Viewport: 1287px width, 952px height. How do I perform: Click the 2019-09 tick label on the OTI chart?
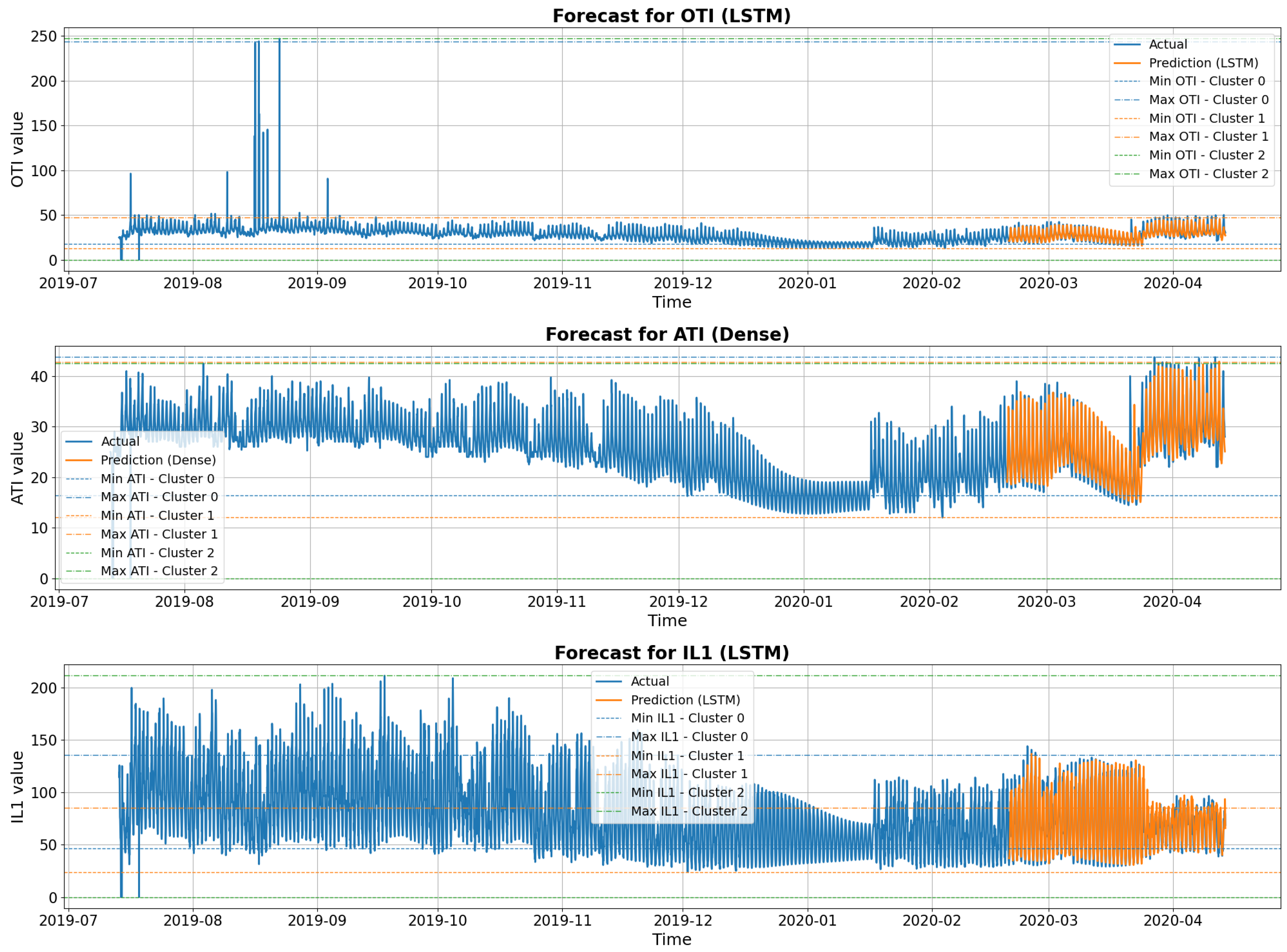[x=317, y=284]
